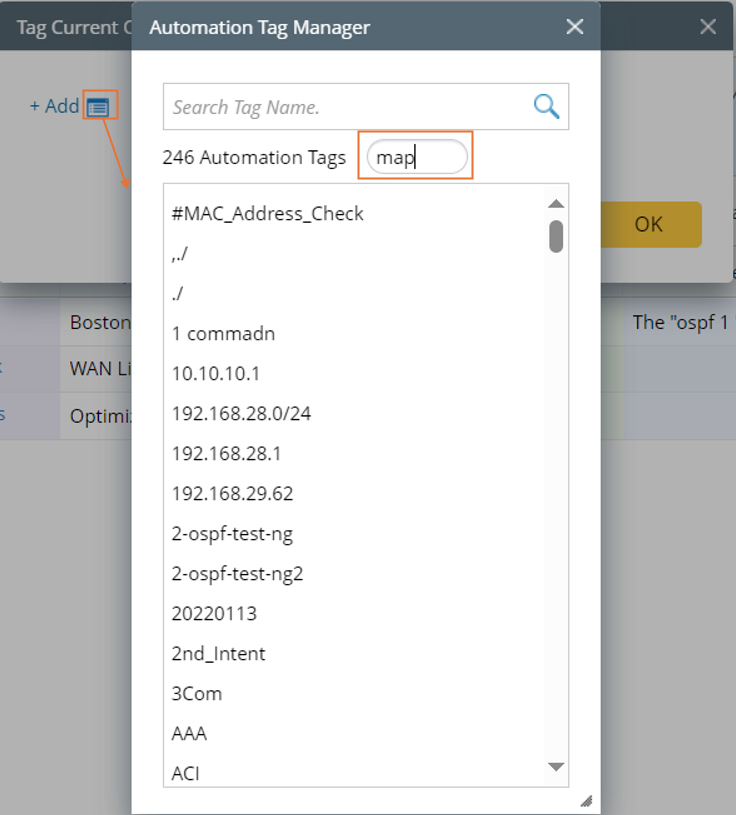Select the 1 commadn tag
This screenshot has height=815, width=736.
223,334
